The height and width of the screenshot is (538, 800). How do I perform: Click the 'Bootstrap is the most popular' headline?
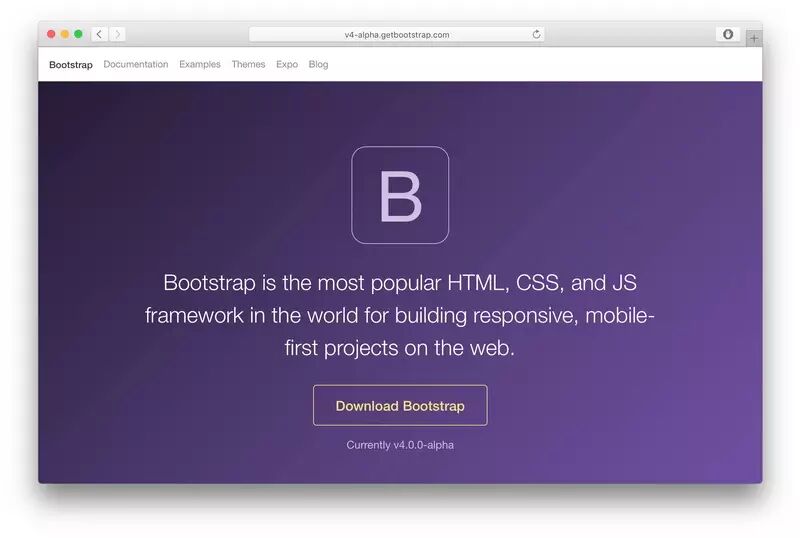(400, 315)
